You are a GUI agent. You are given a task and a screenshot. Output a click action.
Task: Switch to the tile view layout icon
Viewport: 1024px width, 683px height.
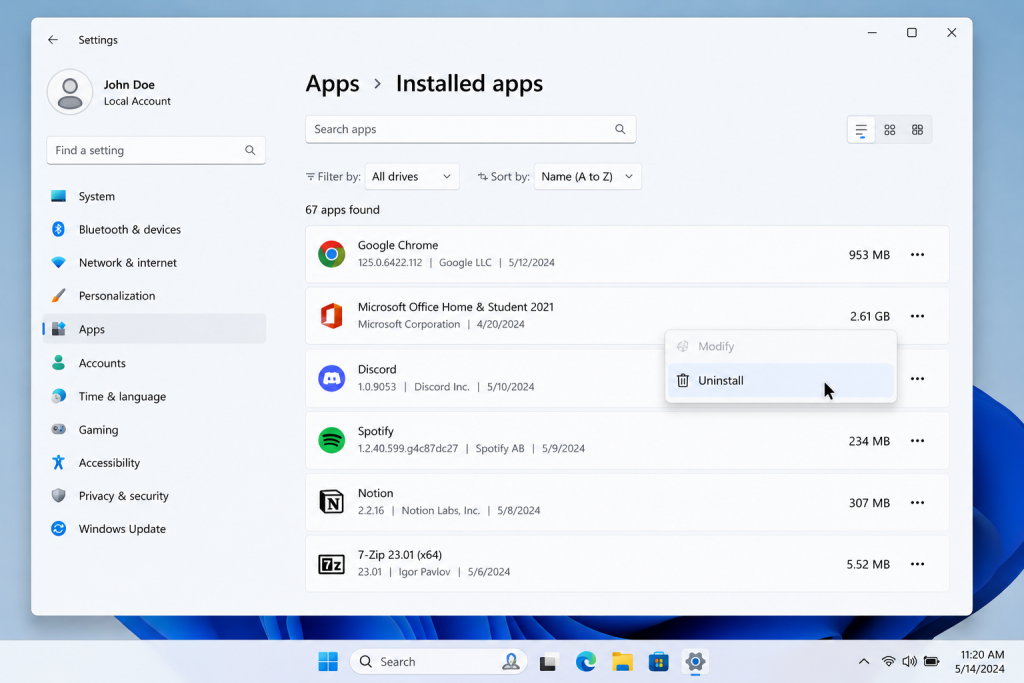pos(918,130)
